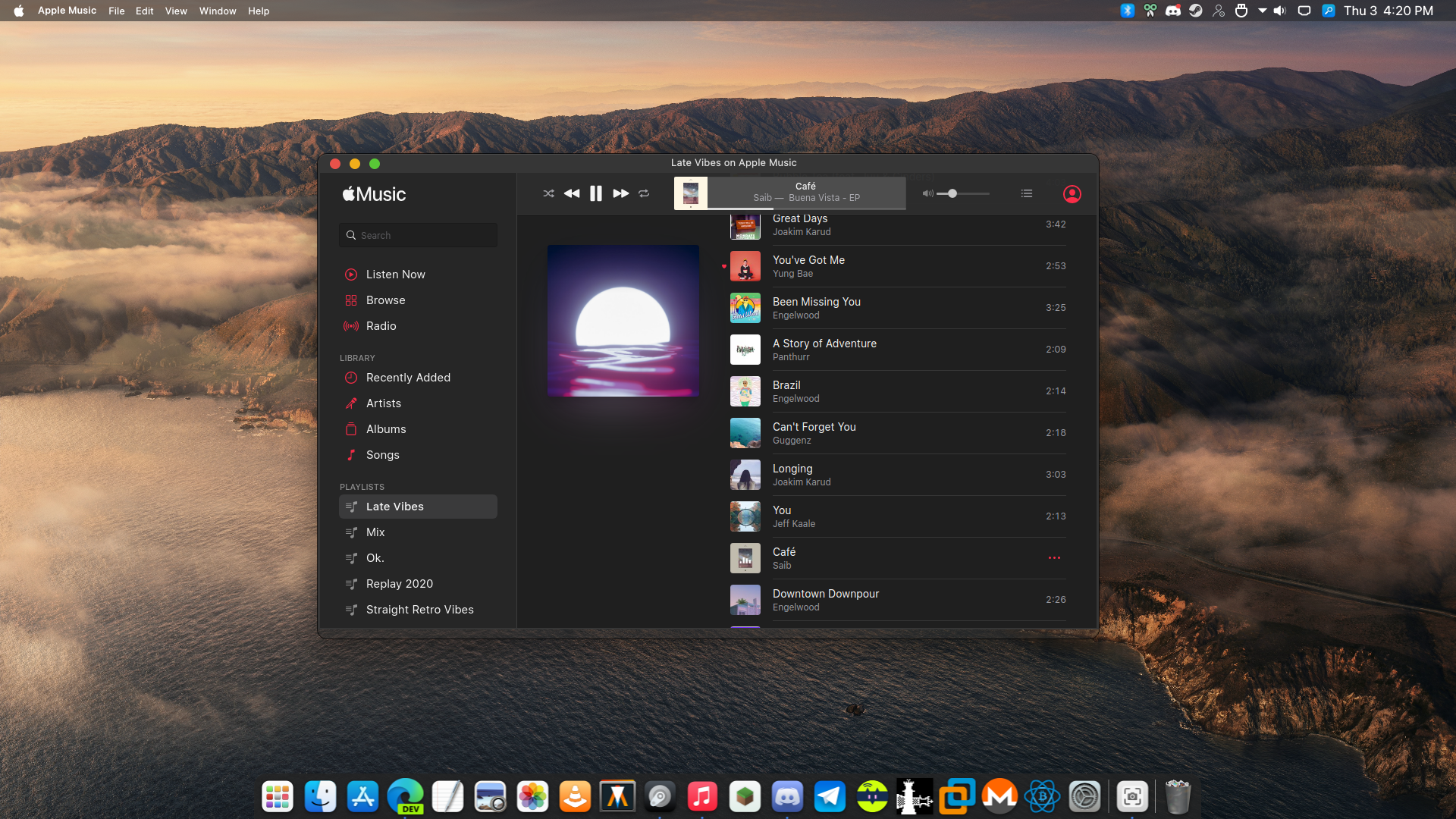Screen dimensions: 1456x819
Task: Click the playback progress bar
Action: click(807, 208)
